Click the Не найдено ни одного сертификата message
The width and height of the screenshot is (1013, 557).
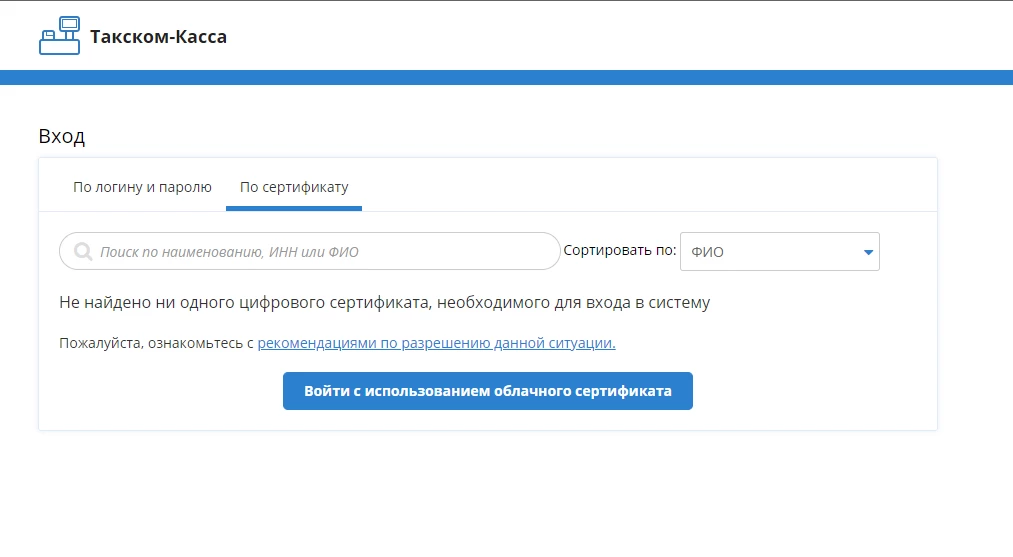385,302
